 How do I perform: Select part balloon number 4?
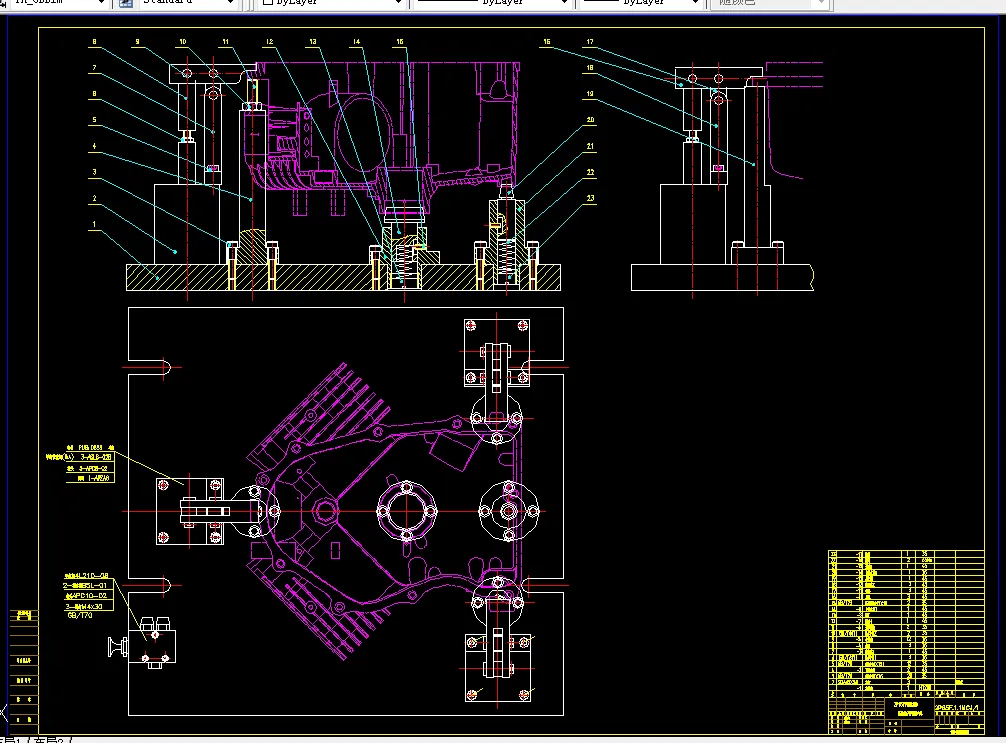pos(94,146)
